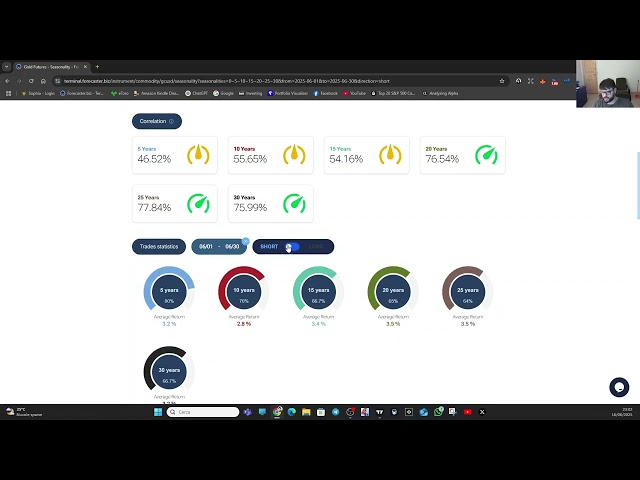
Task: Select the SHORT direction label
Action: 269,247
